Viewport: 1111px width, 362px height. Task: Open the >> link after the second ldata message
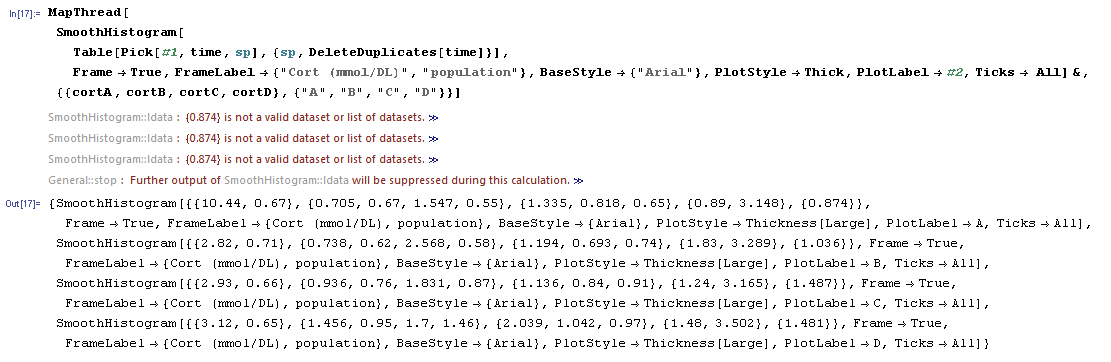coord(433,139)
